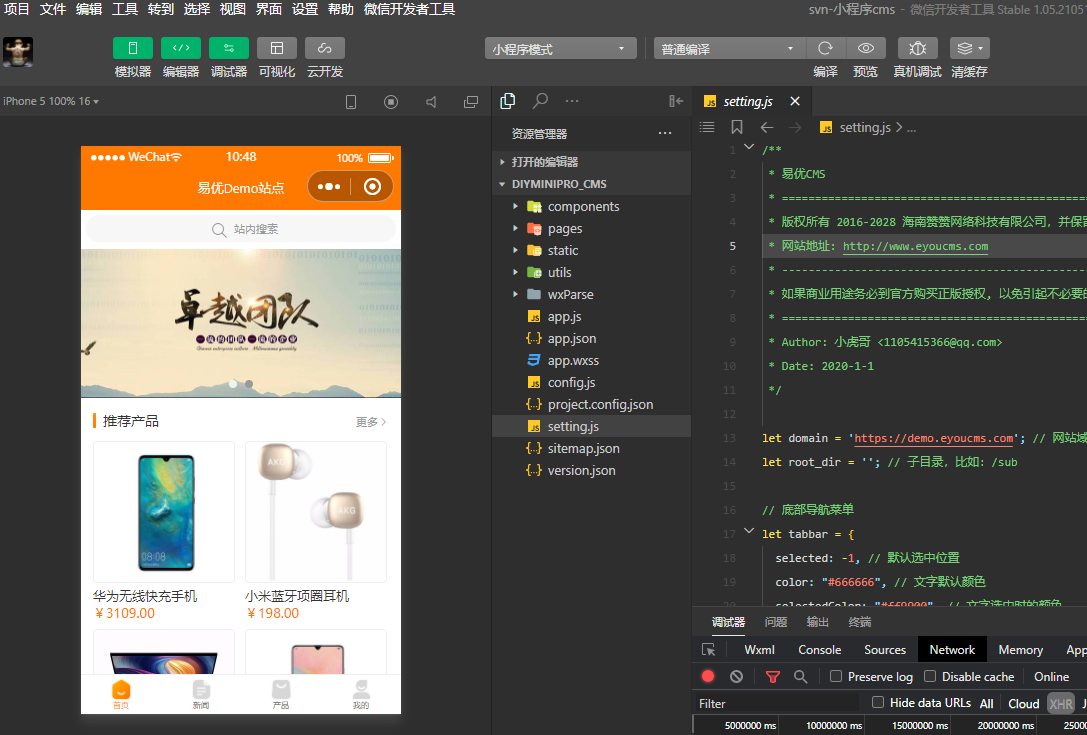Toggle the 调试器 debugger panel button
The width and height of the screenshot is (1087, 735).
tap(229, 49)
